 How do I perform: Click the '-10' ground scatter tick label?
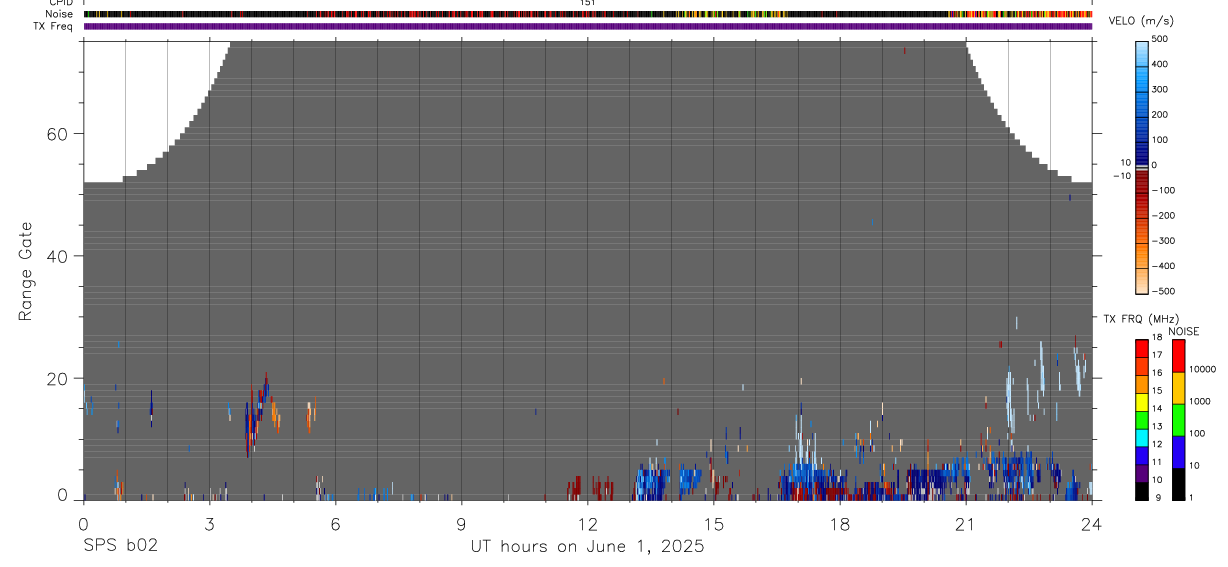point(1122,176)
